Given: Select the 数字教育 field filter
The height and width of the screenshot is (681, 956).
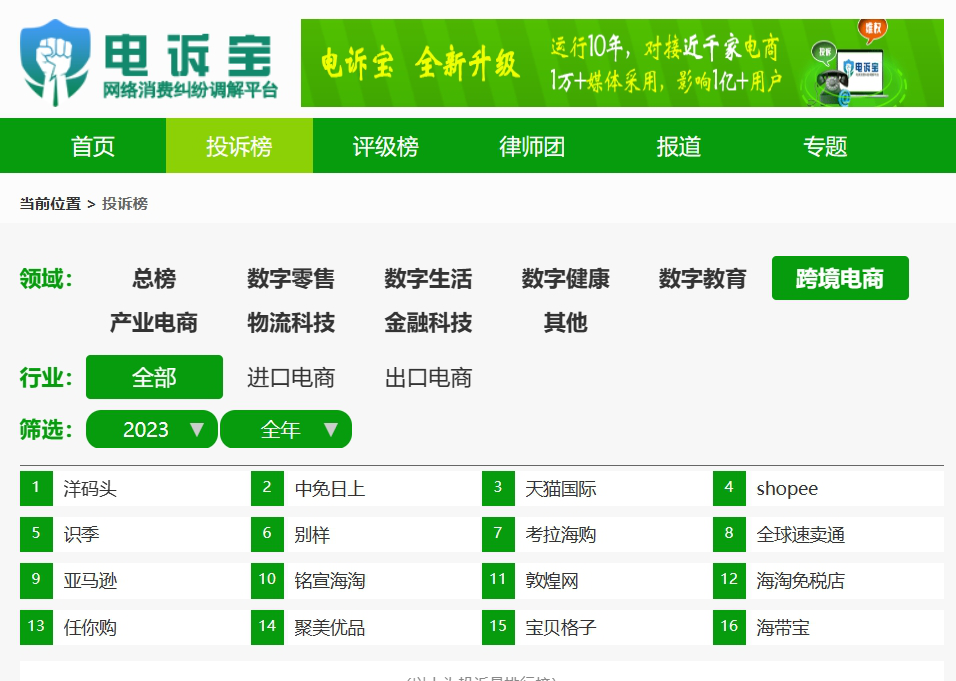Looking at the screenshot, I should click(x=703, y=279).
